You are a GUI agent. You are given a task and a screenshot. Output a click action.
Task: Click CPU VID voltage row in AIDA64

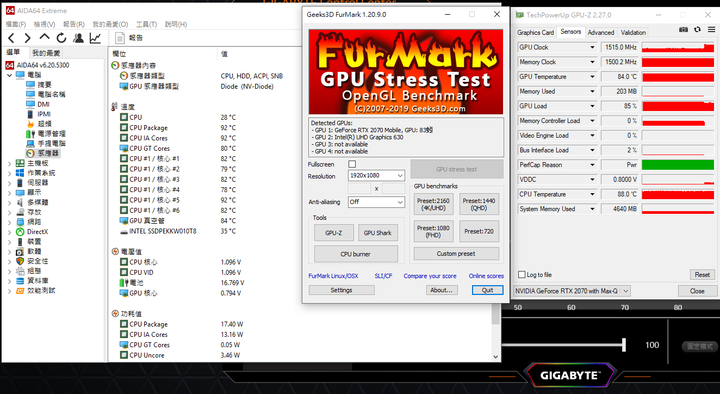(181, 272)
